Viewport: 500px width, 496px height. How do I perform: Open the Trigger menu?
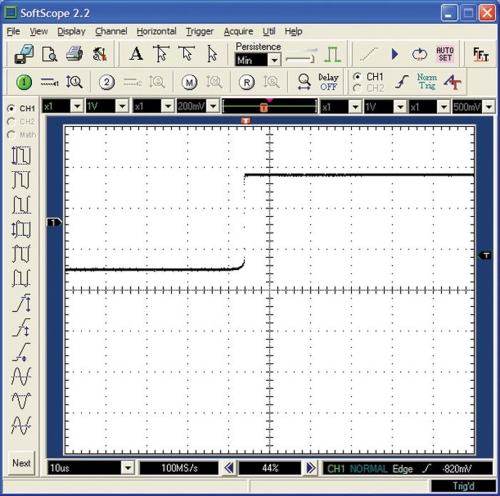(x=199, y=31)
